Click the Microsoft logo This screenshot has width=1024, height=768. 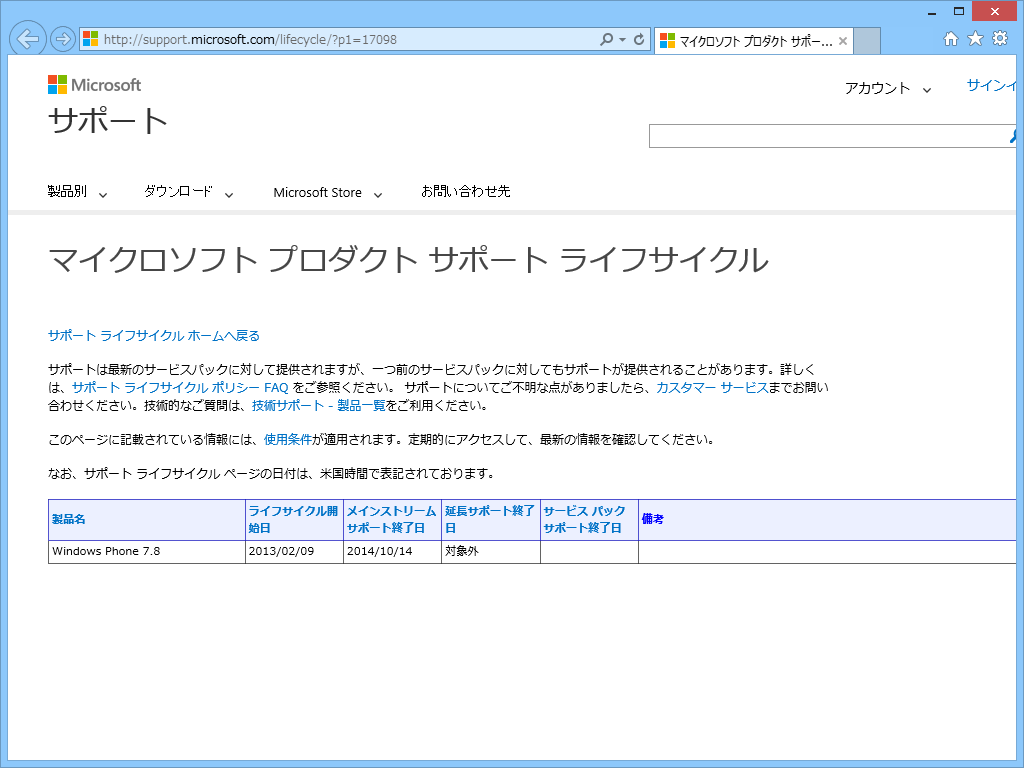click(92, 85)
